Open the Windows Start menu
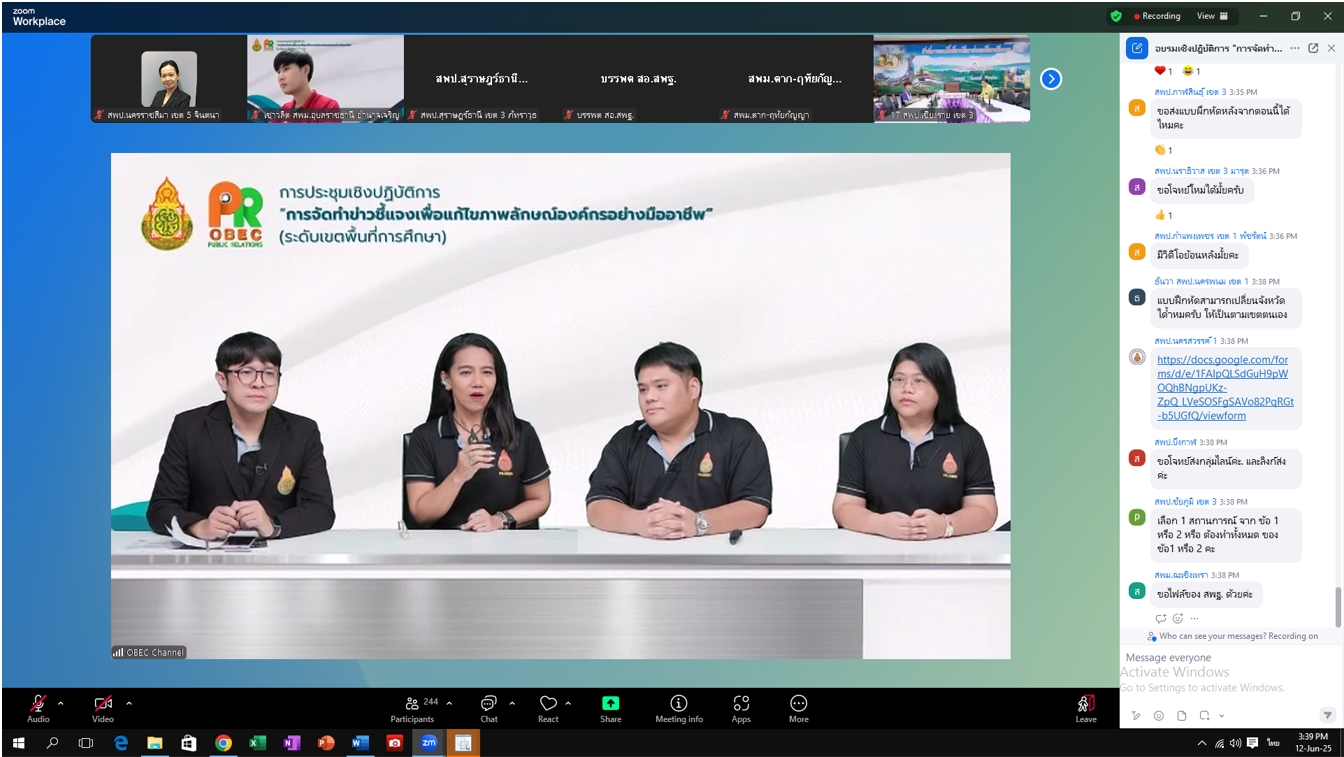1344x757 pixels. [17, 743]
